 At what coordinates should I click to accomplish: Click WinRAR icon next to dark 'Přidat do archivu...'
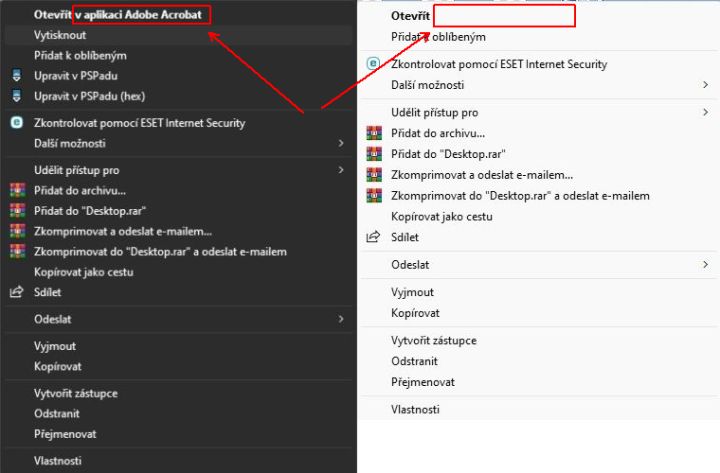(17, 190)
